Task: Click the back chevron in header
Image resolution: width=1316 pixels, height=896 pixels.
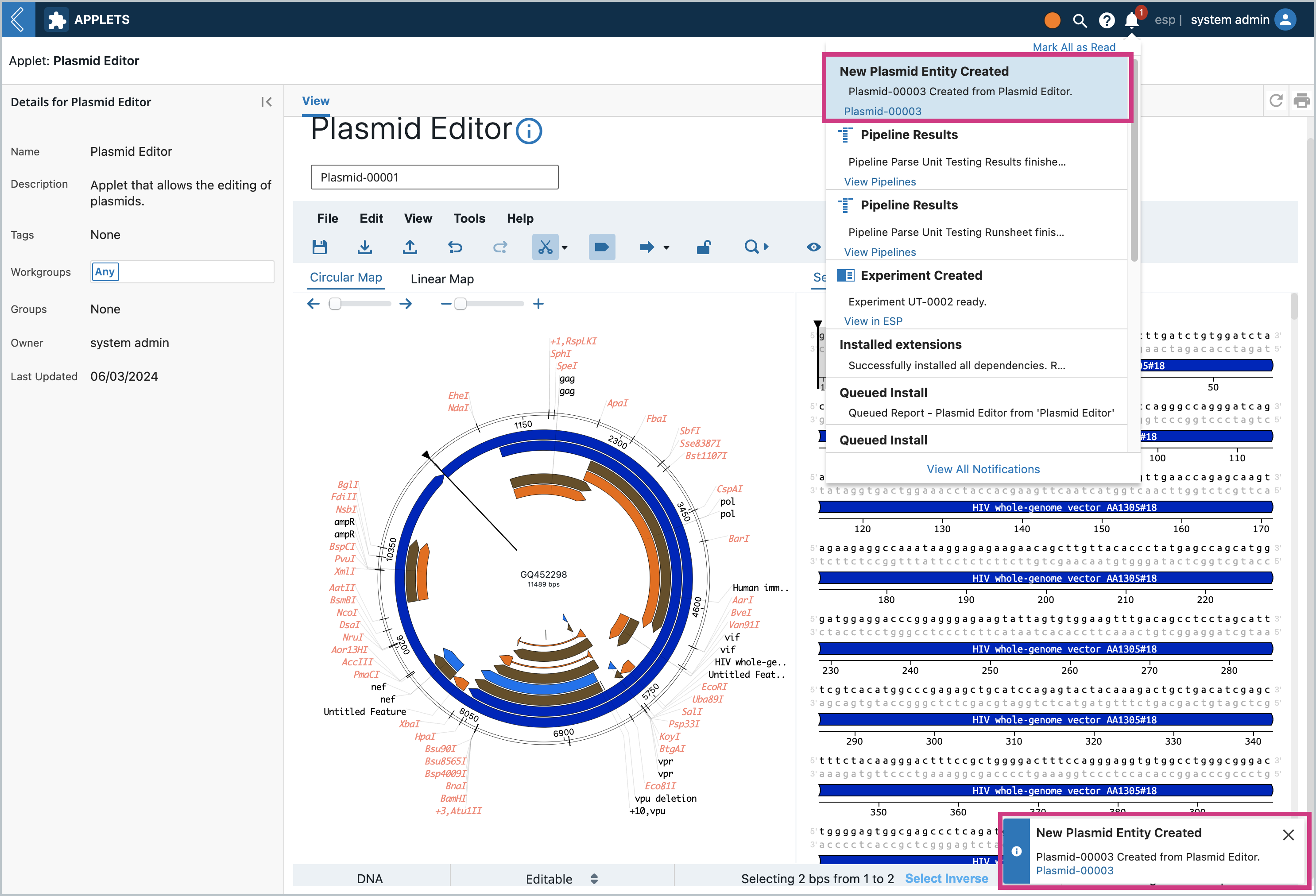Action: (x=18, y=19)
